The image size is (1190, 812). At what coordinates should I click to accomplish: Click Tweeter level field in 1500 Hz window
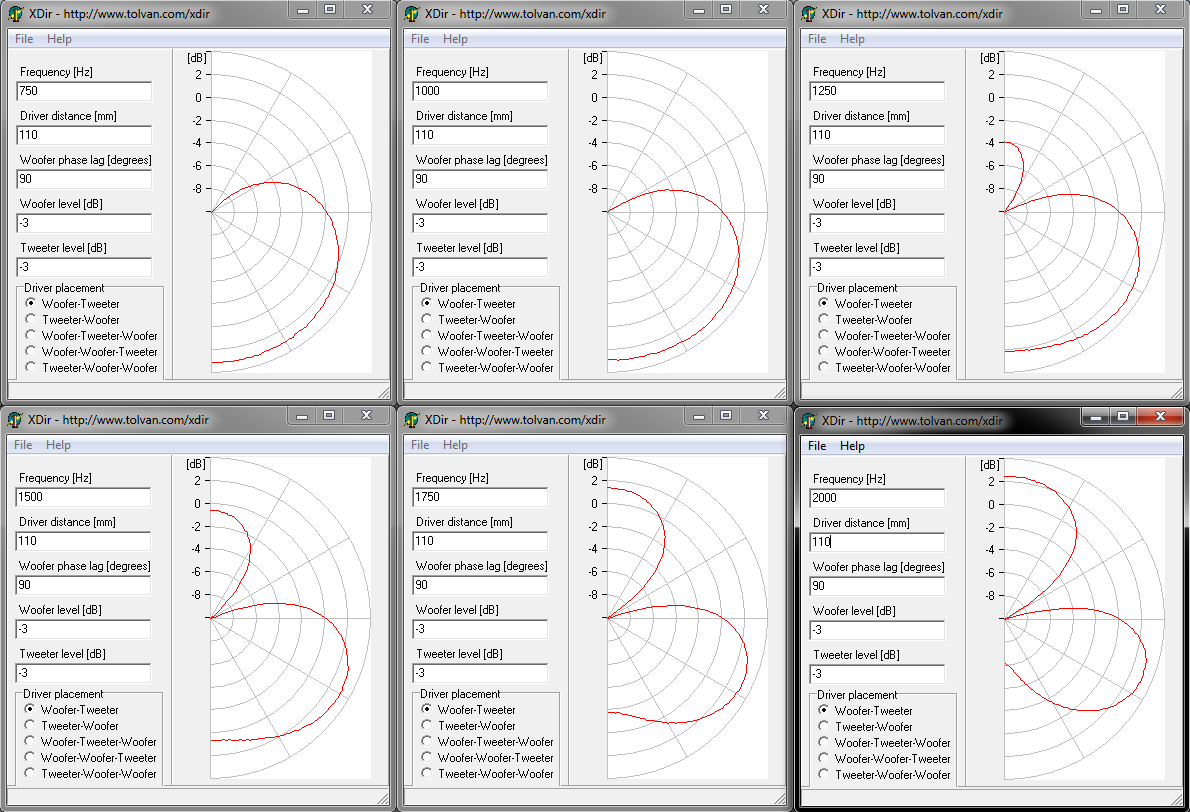(x=83, y=673)
